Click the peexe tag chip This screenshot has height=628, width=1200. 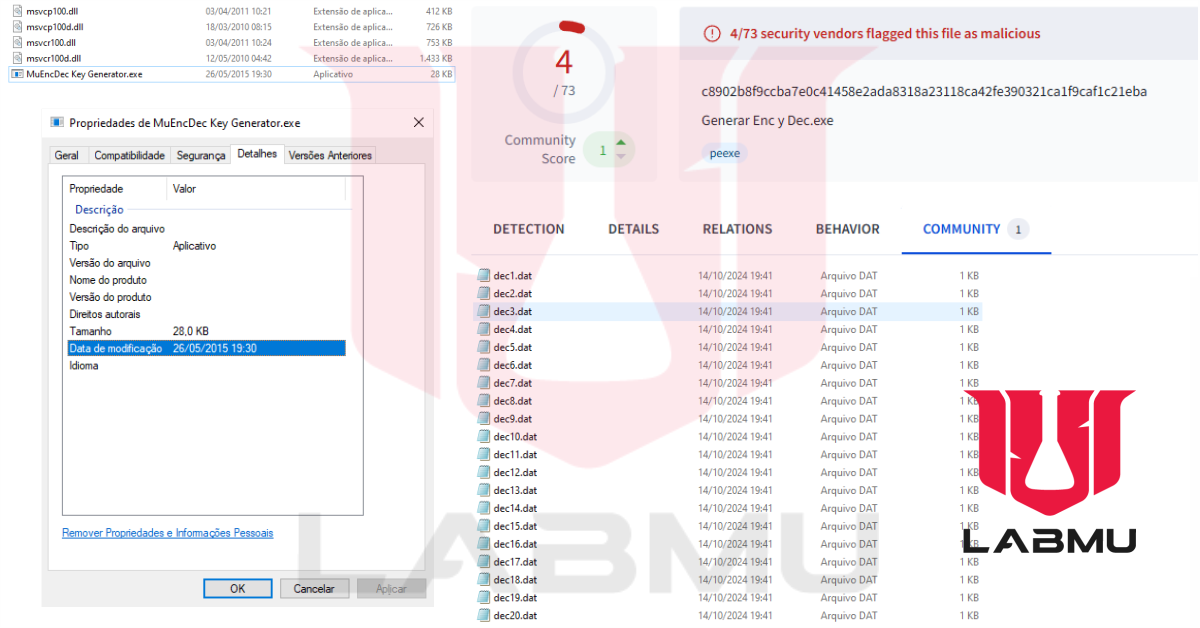point(725,153)
